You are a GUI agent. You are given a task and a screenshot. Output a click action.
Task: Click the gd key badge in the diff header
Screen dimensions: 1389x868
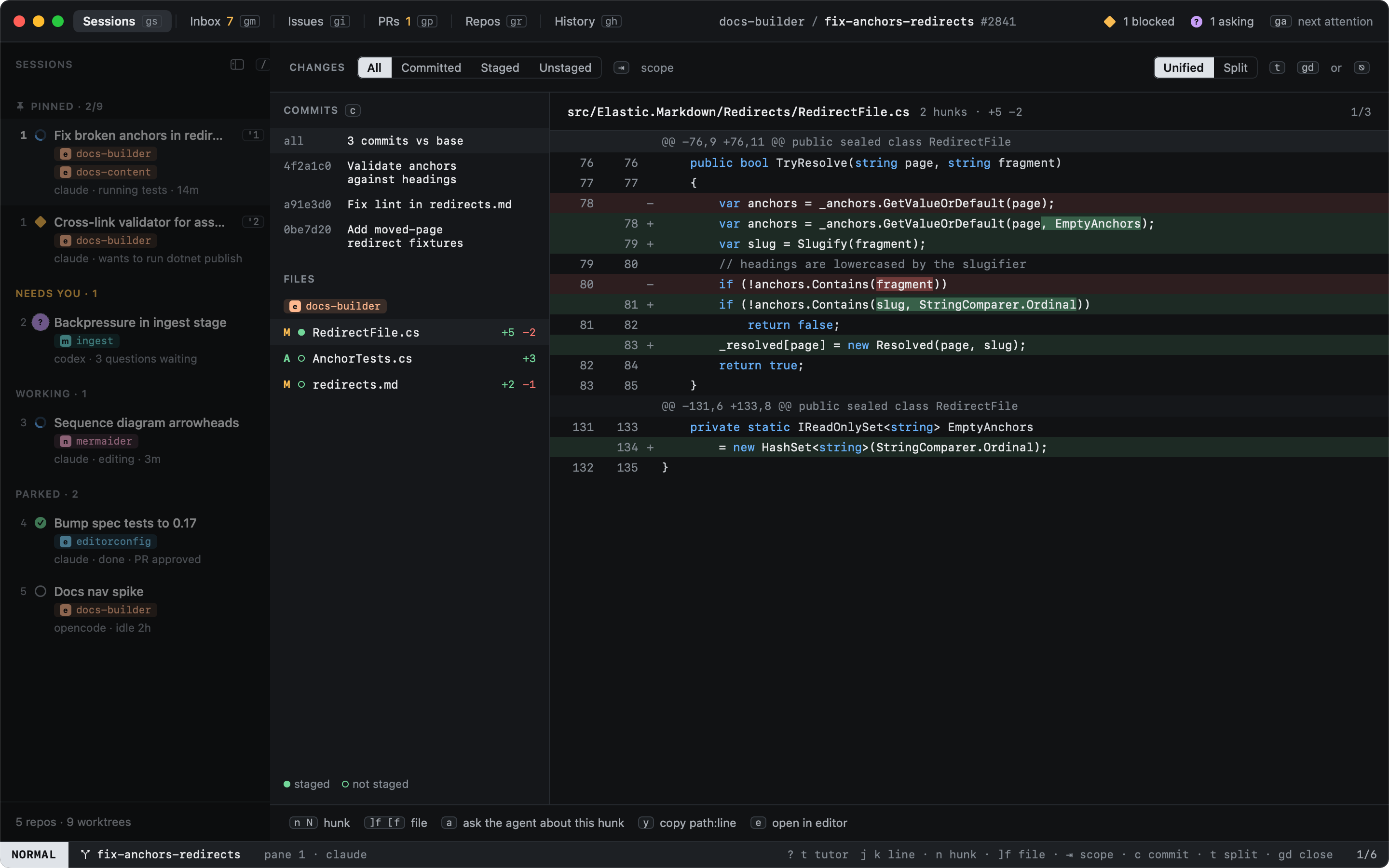(1307, 68)
